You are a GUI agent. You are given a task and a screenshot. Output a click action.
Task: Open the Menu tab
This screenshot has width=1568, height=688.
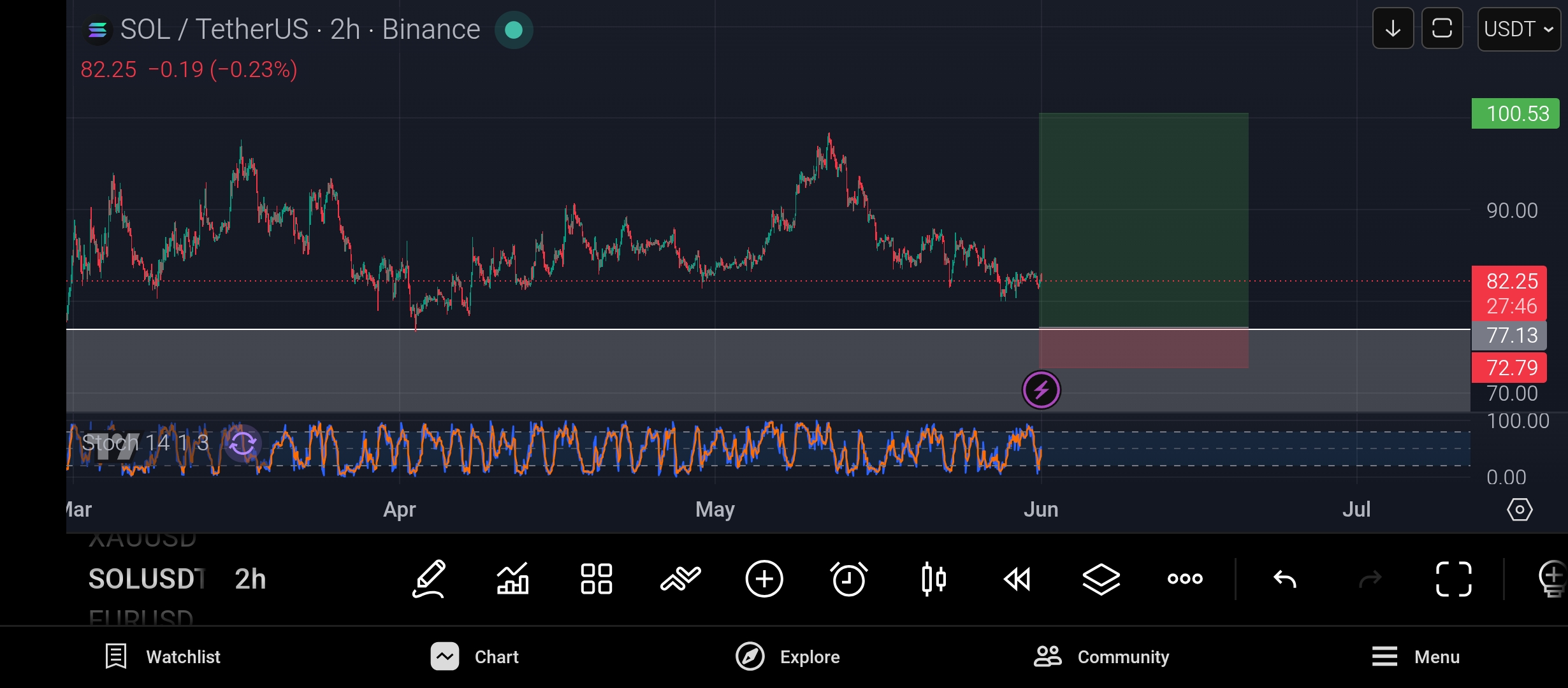pos(1415,657)
